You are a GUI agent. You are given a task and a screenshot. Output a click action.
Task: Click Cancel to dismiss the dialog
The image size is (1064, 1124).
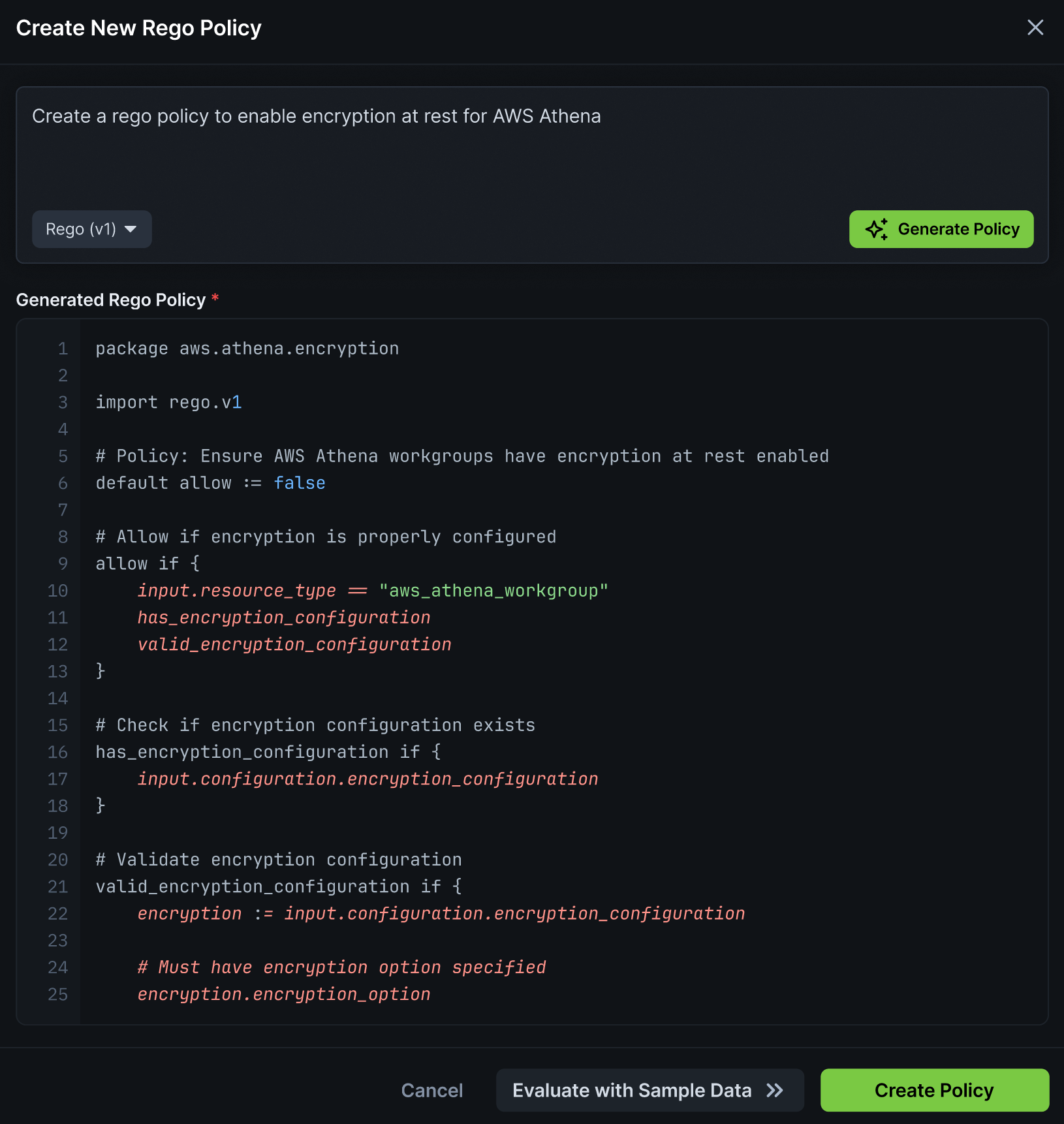[x=431, y=1090]
